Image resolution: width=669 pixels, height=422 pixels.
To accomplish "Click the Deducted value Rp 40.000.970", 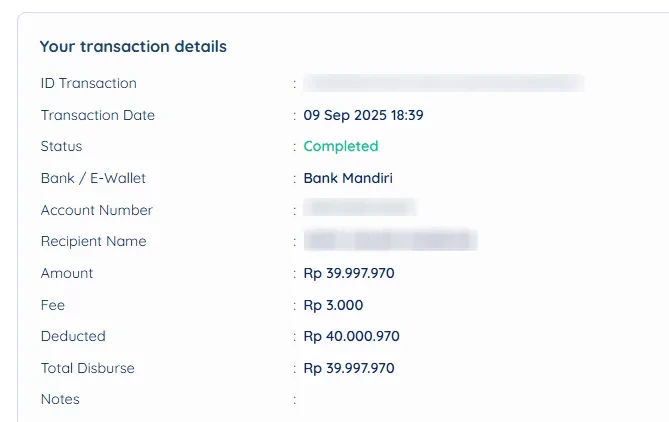I will click(352, 336).
